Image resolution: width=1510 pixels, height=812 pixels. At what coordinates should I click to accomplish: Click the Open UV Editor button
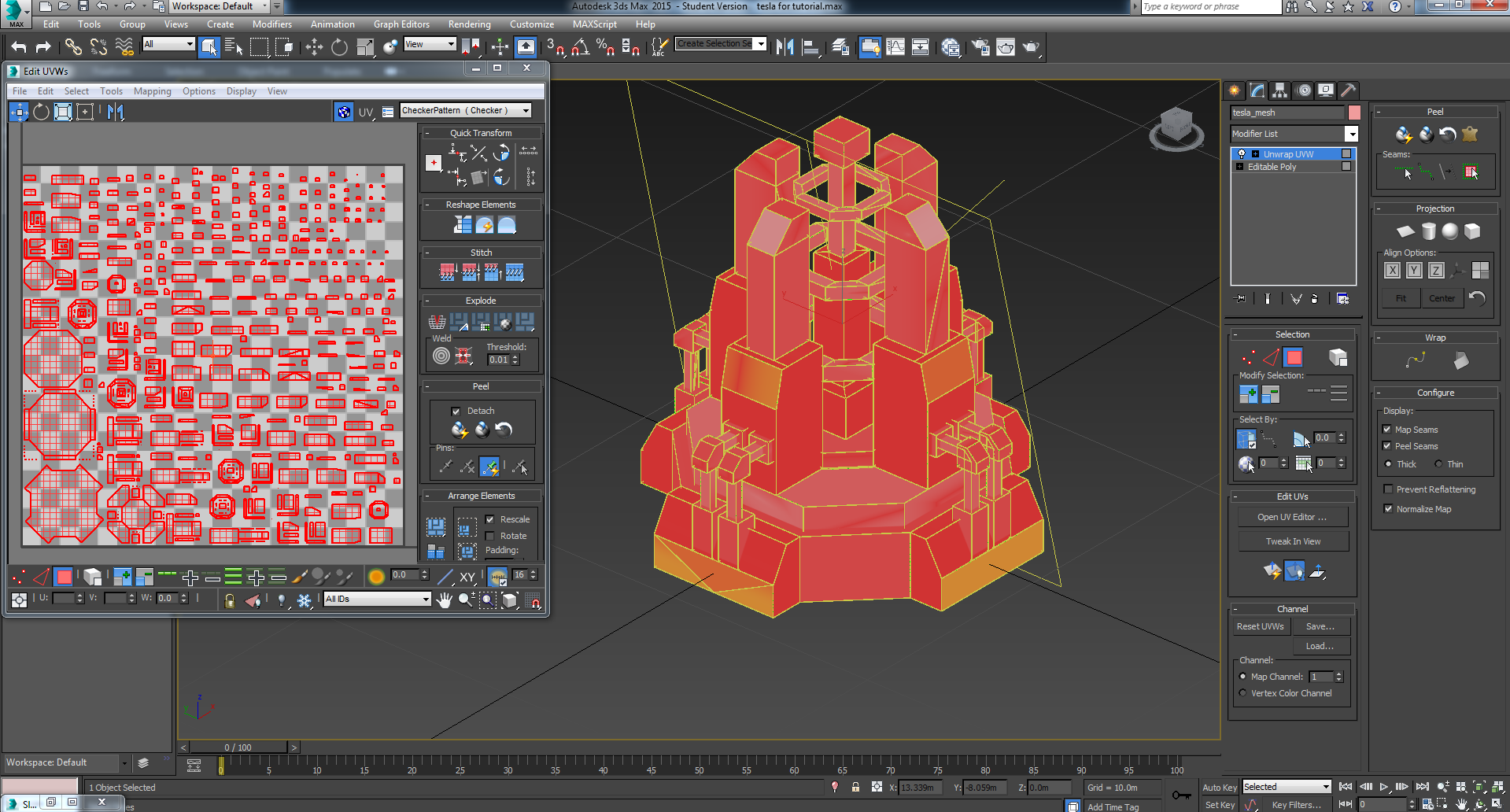pos(1293,517)
